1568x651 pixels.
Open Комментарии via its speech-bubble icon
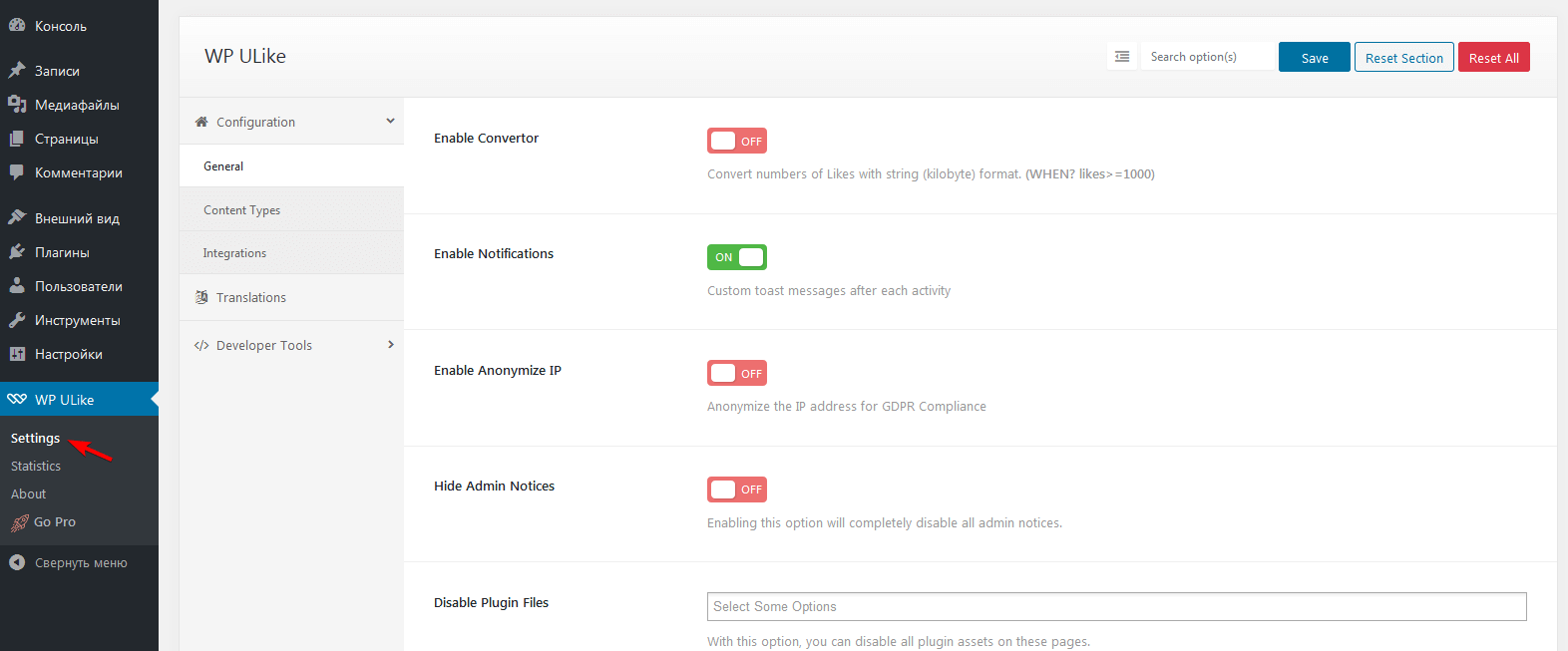tap(17, 172)
